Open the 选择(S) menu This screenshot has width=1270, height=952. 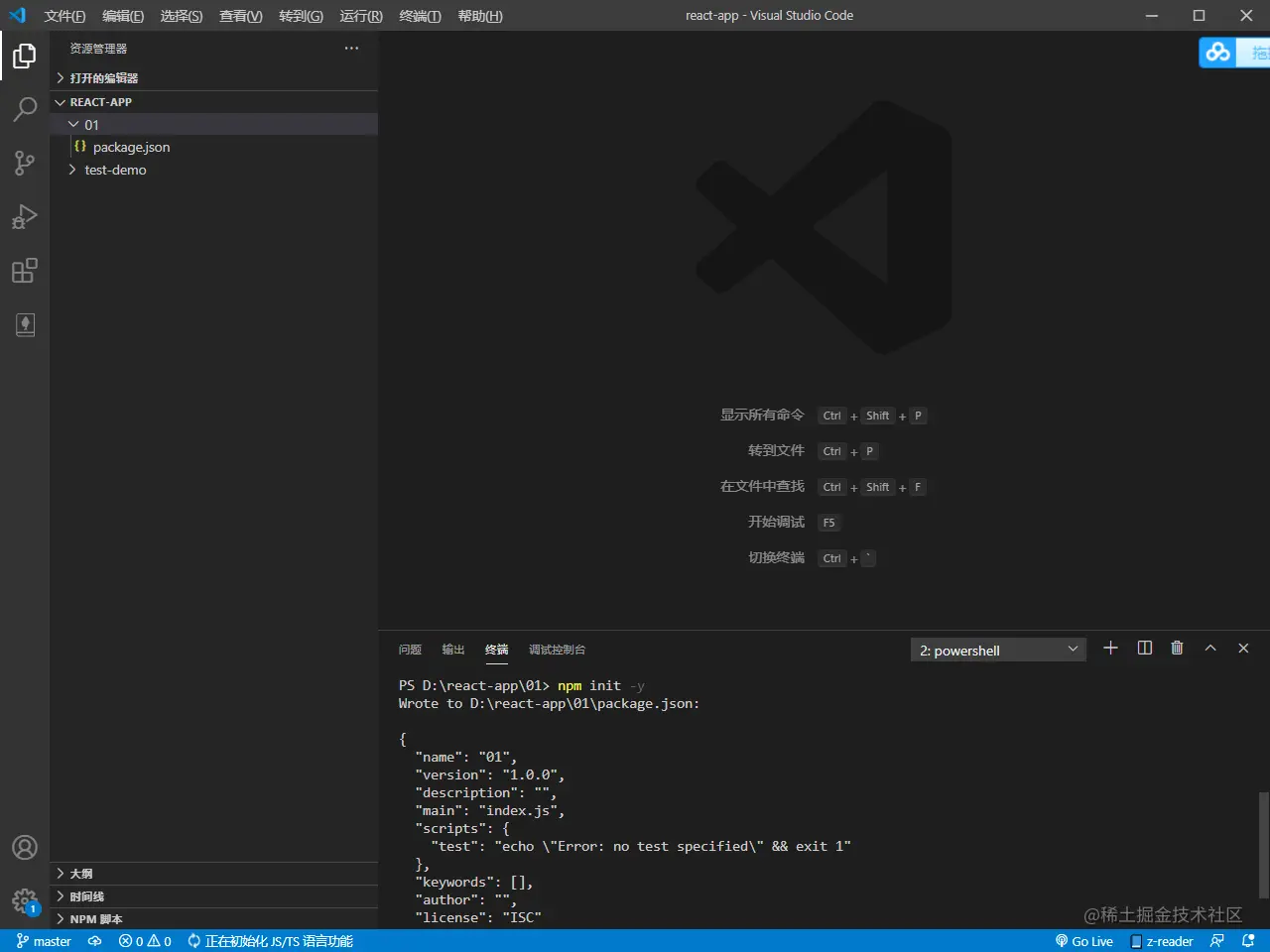pos(182,16)
